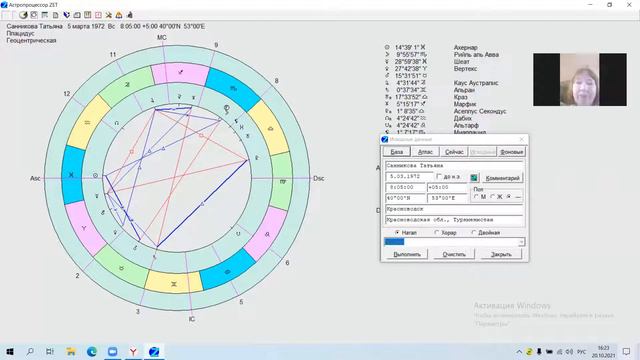Click the birth date field 5.03.1972
The width and height of the screenshot is (640, 360).
409,176
